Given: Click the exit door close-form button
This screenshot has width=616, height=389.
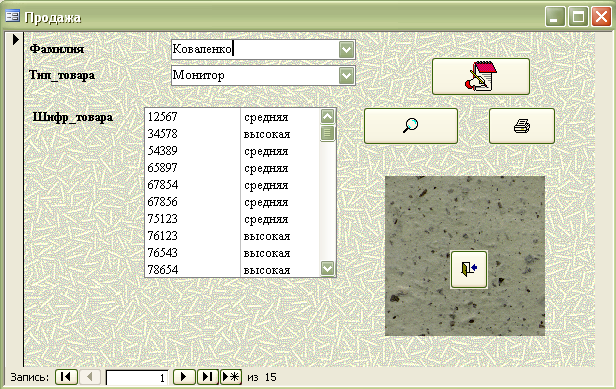Looking at the screenshot, I should 469,269.
